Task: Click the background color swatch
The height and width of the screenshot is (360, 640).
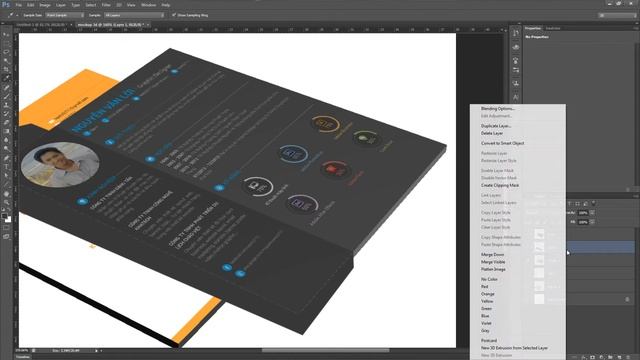Action: tap(9, 220)
